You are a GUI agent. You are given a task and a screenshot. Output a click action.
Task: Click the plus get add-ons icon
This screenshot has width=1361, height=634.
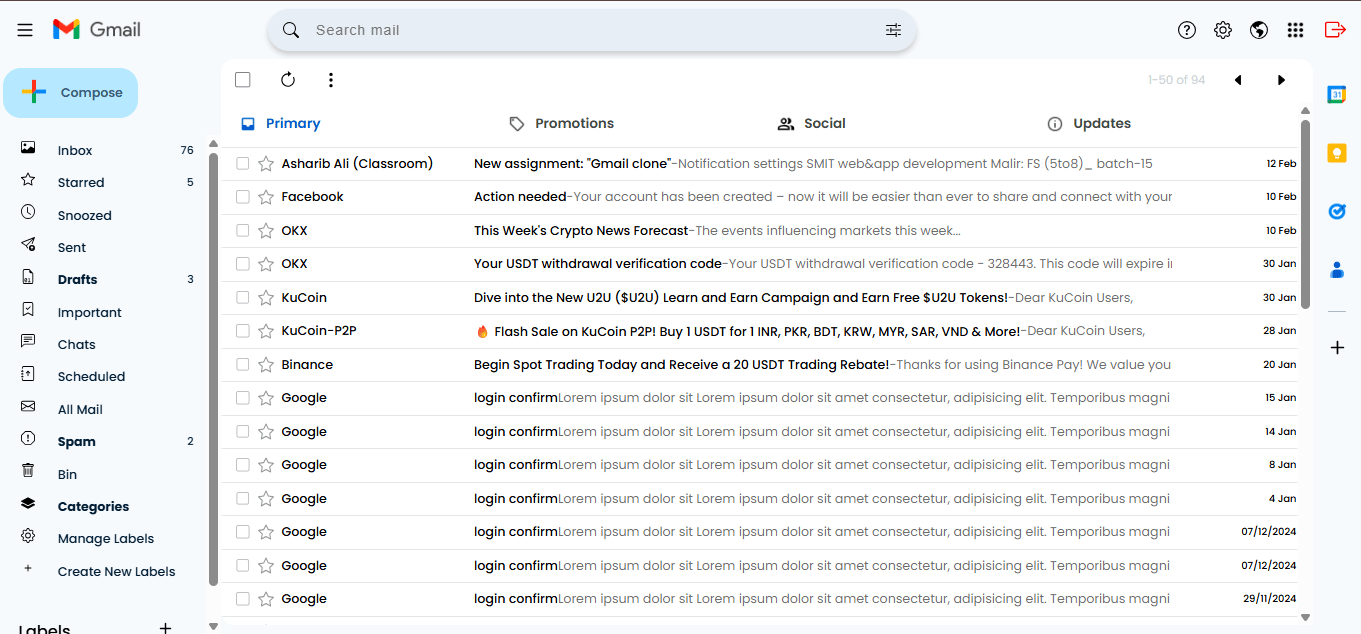pos(1337,348)
